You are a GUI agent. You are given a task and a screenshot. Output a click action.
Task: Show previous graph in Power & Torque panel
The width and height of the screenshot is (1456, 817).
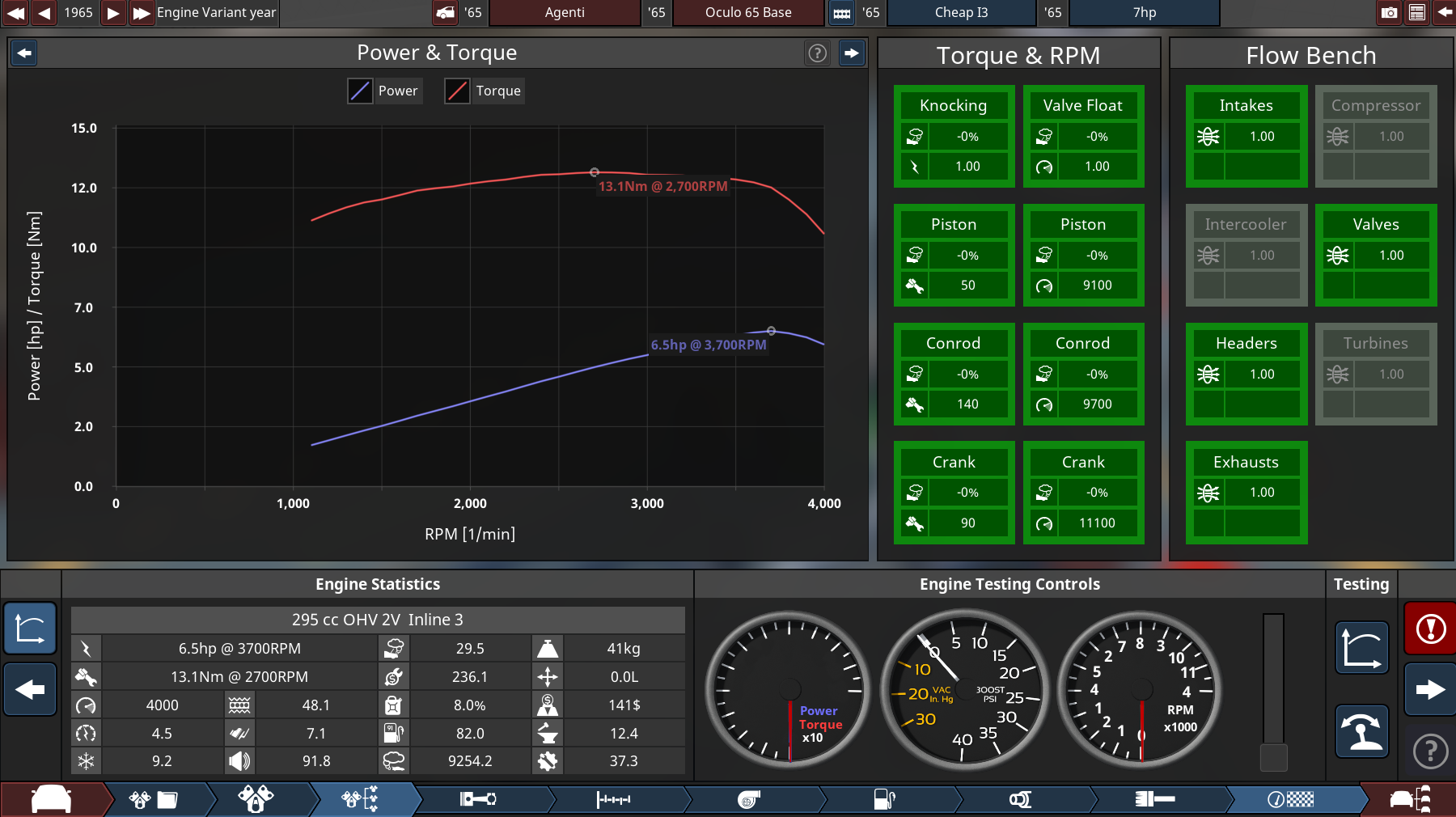[24, 53]
